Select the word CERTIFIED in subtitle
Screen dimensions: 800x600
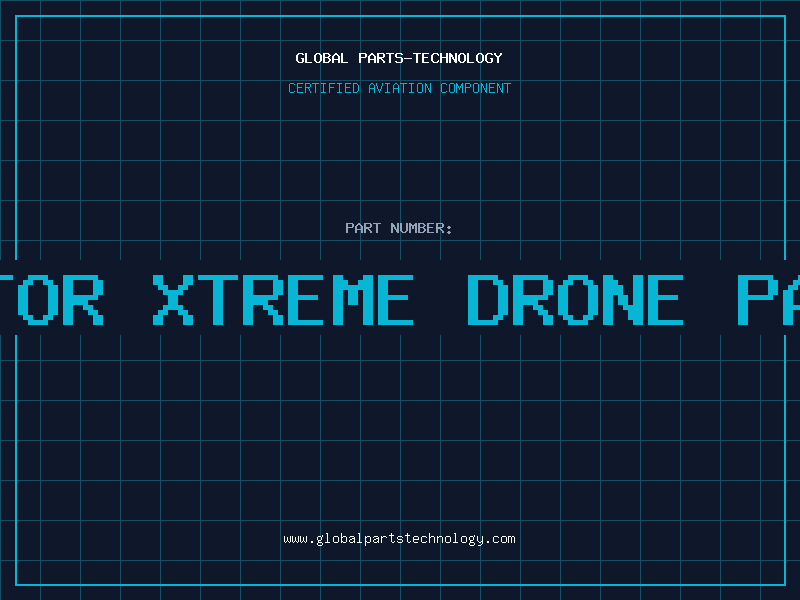(324, 88)
